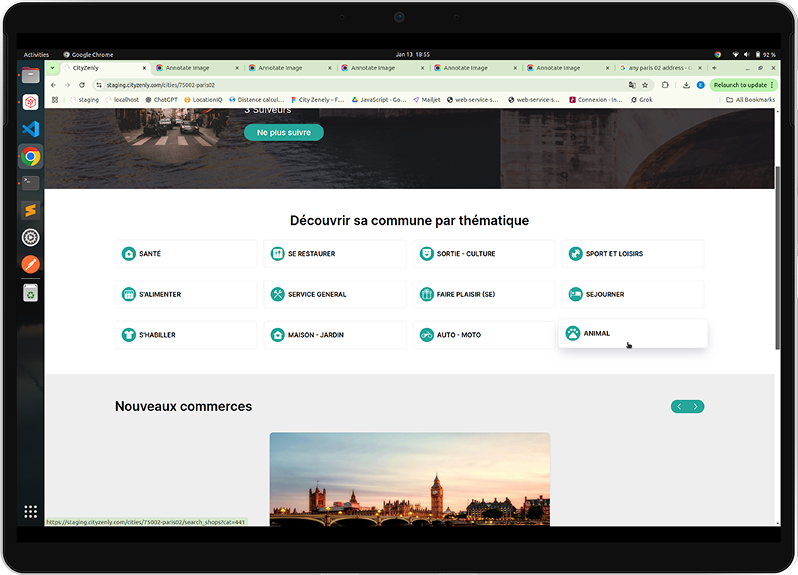Focus the address bar URL field

356,85
